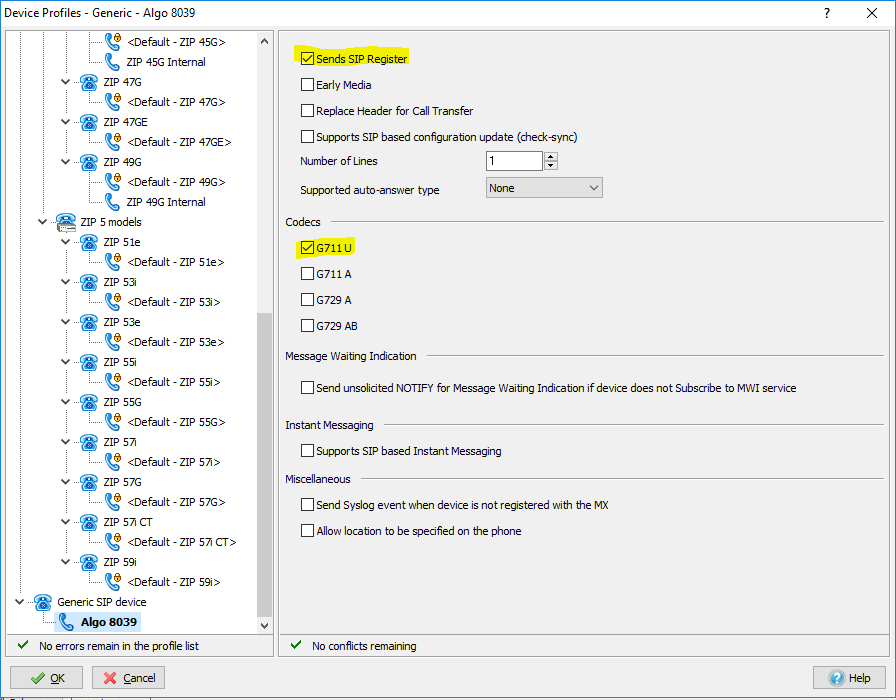Enable the G711 A codec checkbox
This screenshot has height=700, width=896.
307,274
